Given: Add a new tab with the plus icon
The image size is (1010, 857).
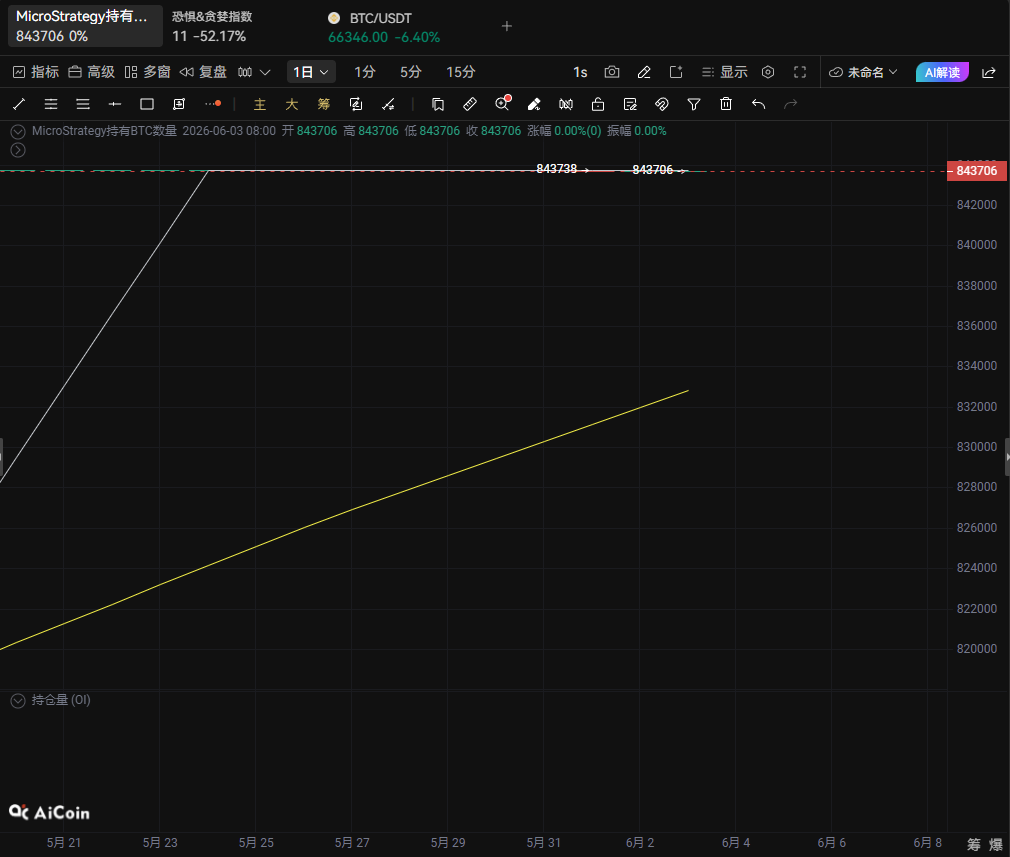Looking at the screenshot, I should (x=507, y=26).
